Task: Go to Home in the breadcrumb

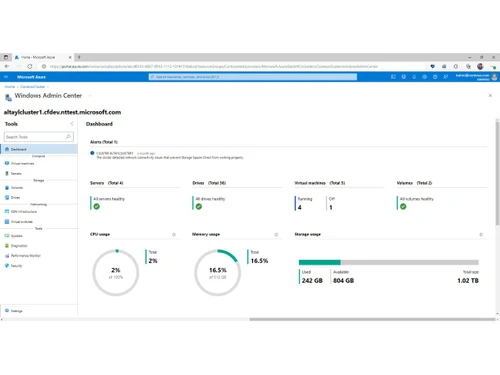Action: tap(10, 87)
